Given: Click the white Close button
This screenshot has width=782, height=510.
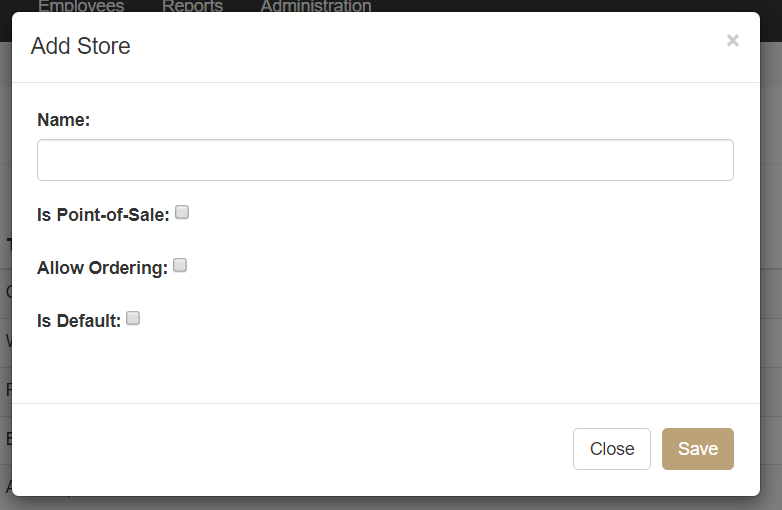Looking at the screenshot, I should 612,449.
